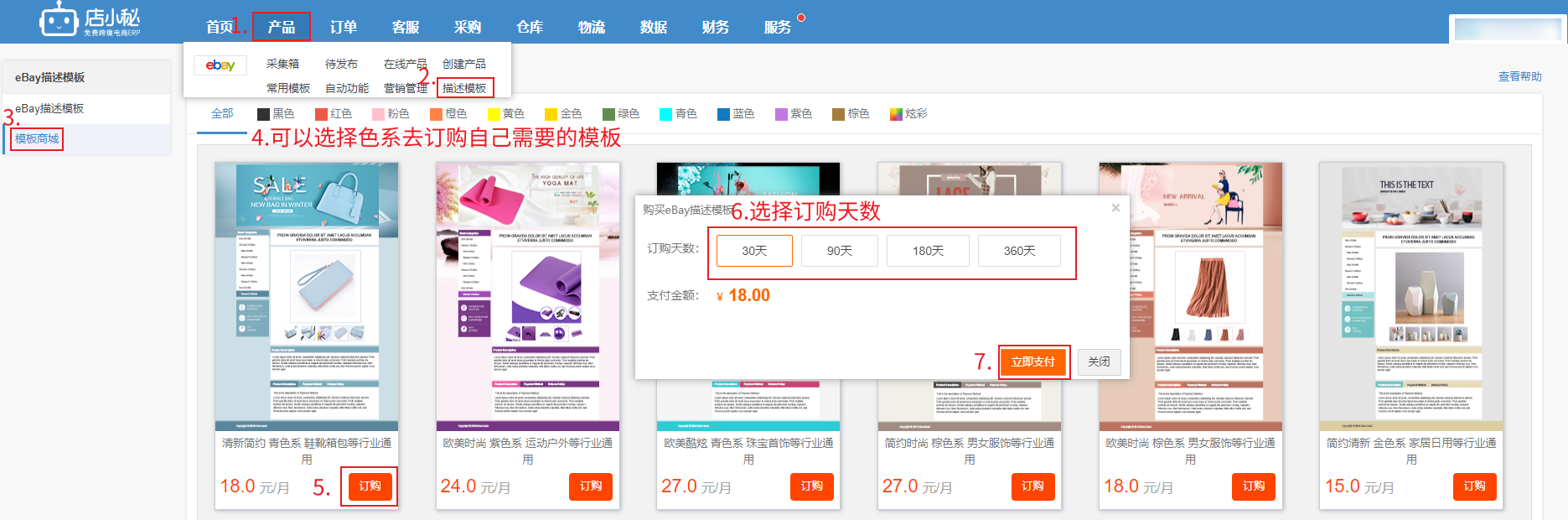Screen dimensions: 1568x520
Task: Filter templates by black color swatch
Action: coord(263,114)
